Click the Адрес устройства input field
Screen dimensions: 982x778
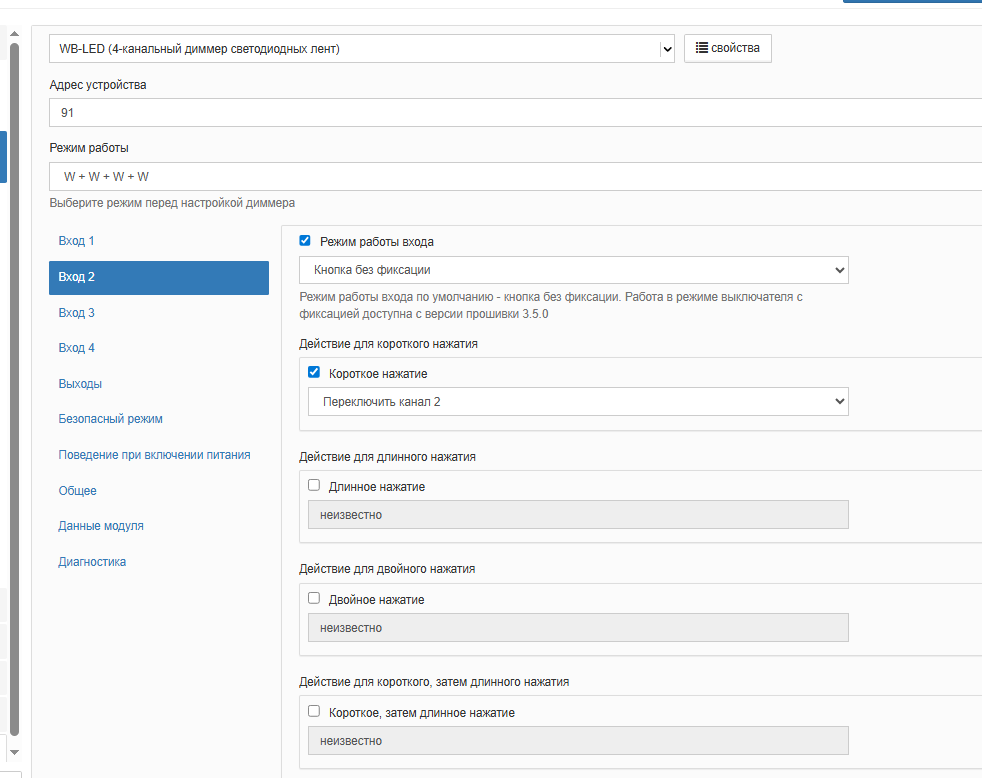point(515,113)
